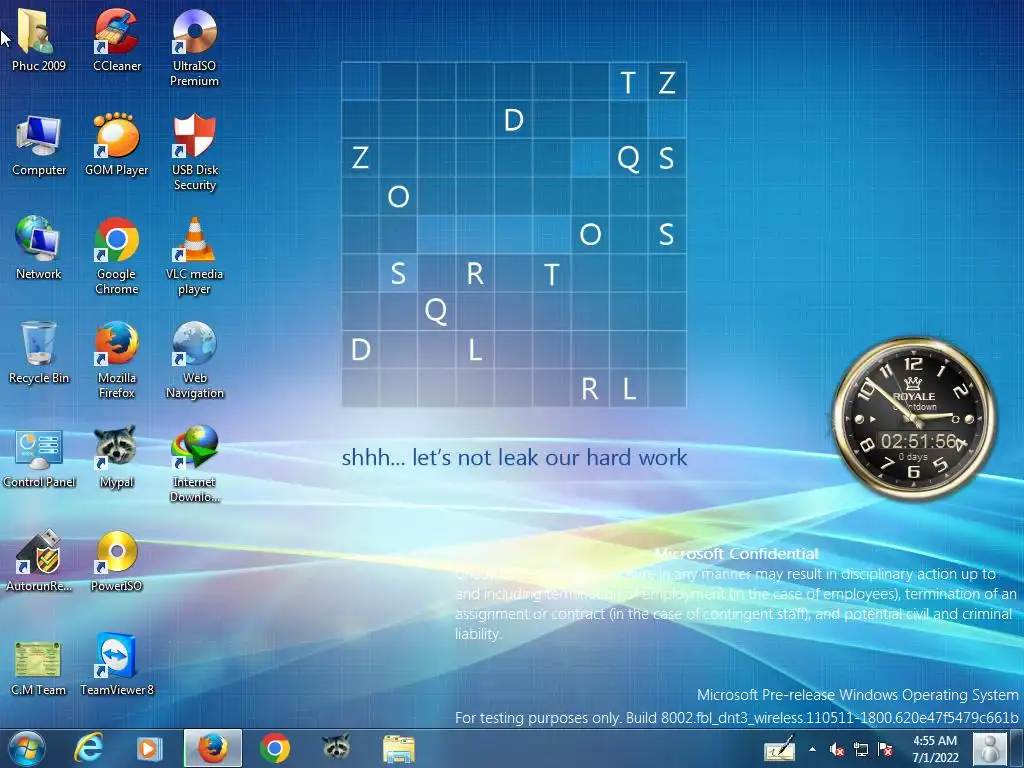
Task: Open Internet Download Manager shortcut
Action: tap(195, 464)
